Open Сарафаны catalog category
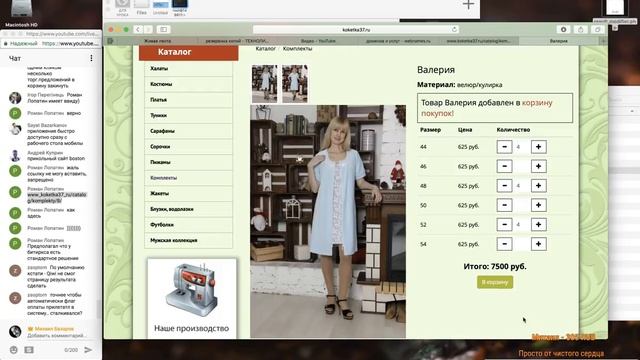The width and height of the screenshot is (640, 360). pos(188,131)
